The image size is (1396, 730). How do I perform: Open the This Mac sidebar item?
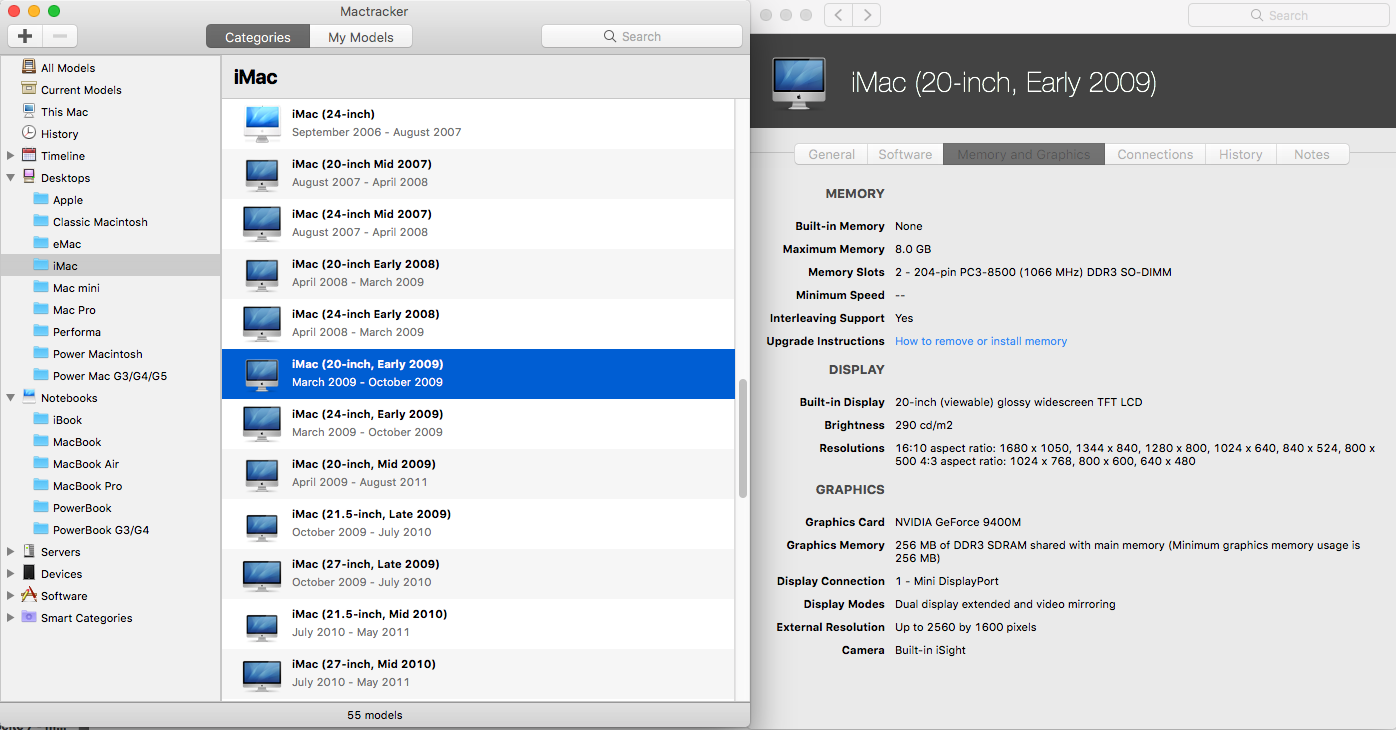point(64,112)
